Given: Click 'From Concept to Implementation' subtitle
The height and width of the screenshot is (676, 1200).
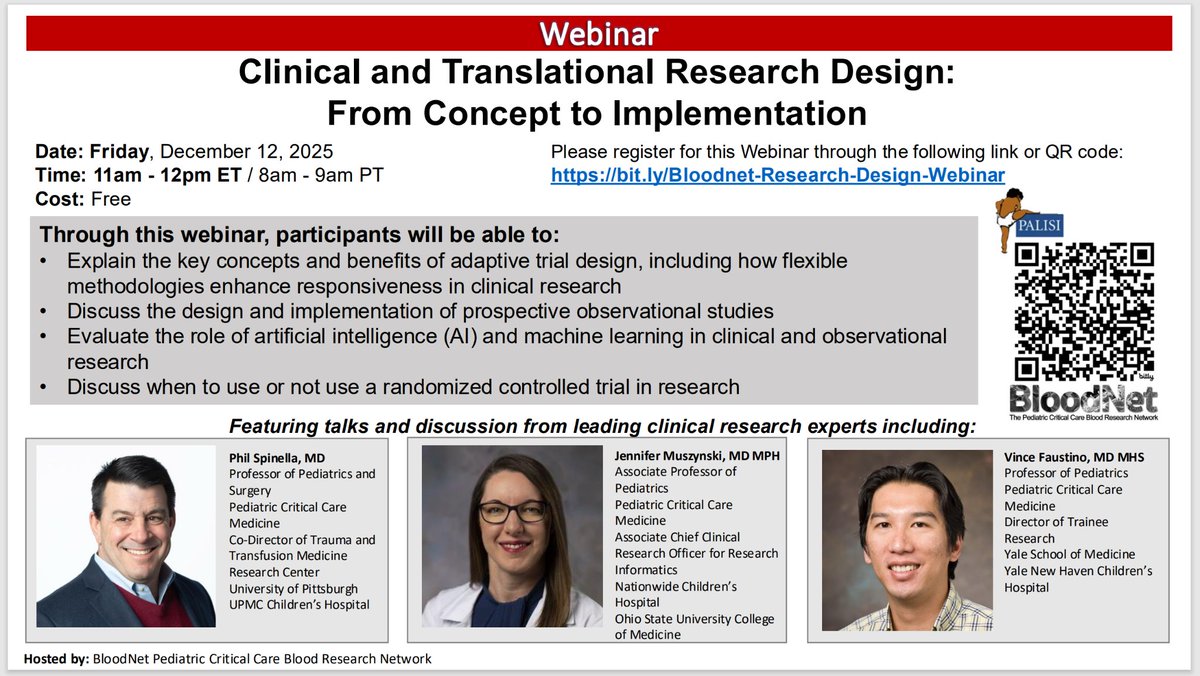Looking at the screenshot, I should coord(597,113).
